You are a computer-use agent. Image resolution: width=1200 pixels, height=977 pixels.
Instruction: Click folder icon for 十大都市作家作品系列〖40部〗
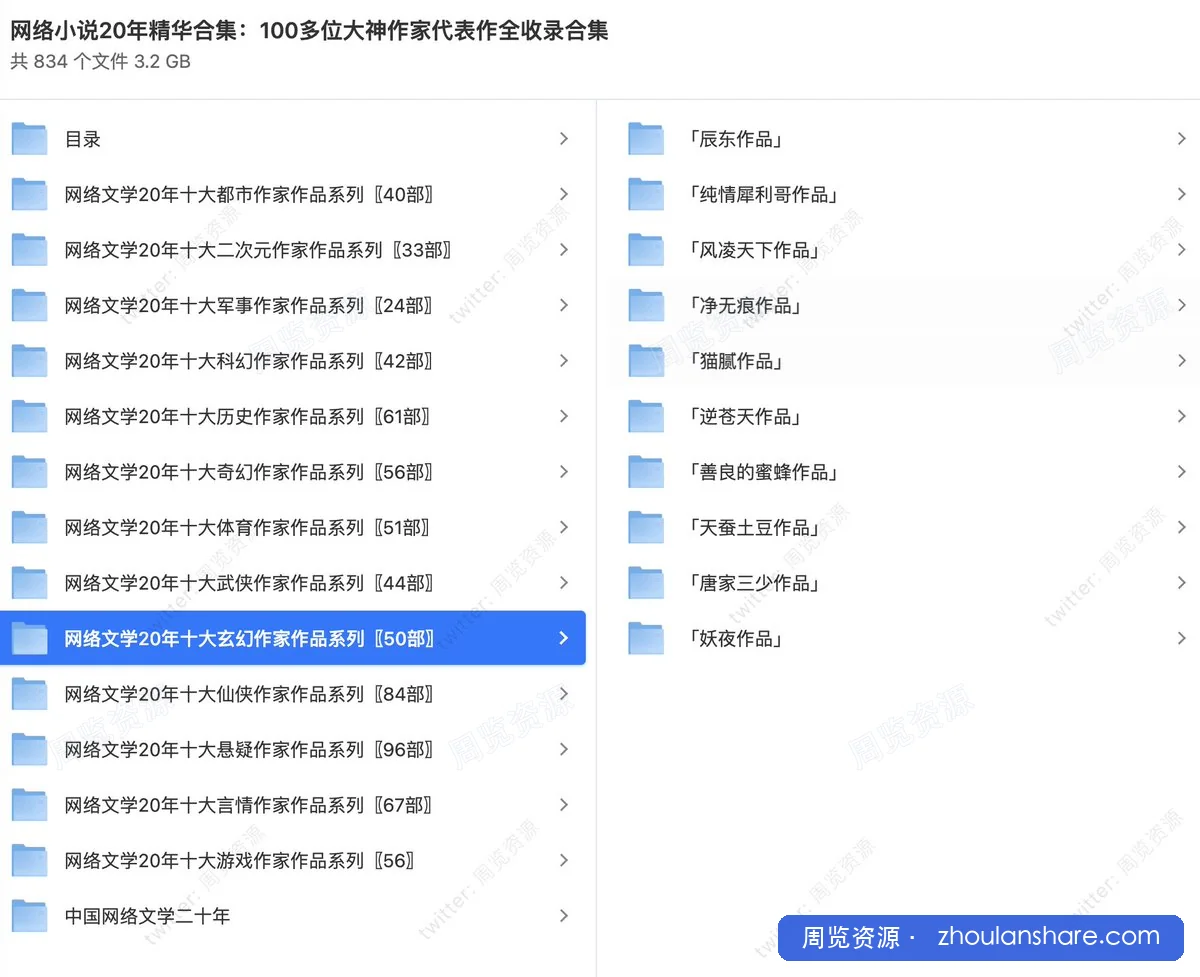[x=30, y=194]
